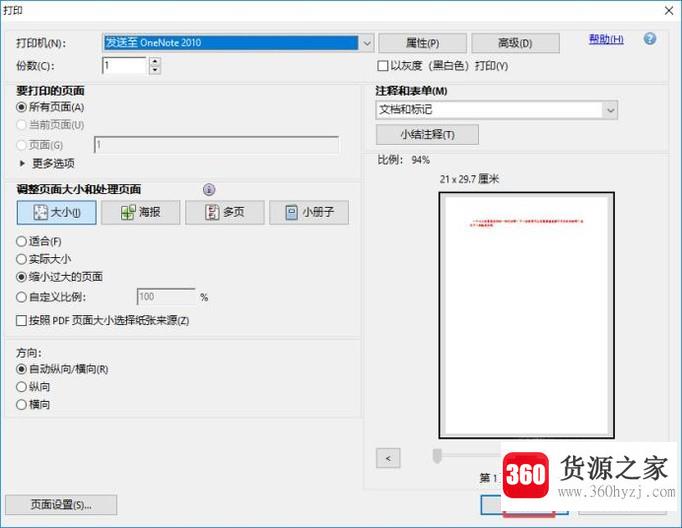Select the 自定义比例 radio button
This screenshot has width=682, height=528.
pos(21,297)
